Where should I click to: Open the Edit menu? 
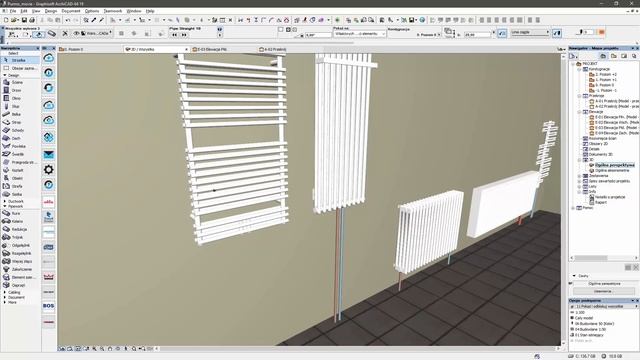pyautogui.click(x=24, y=11)
